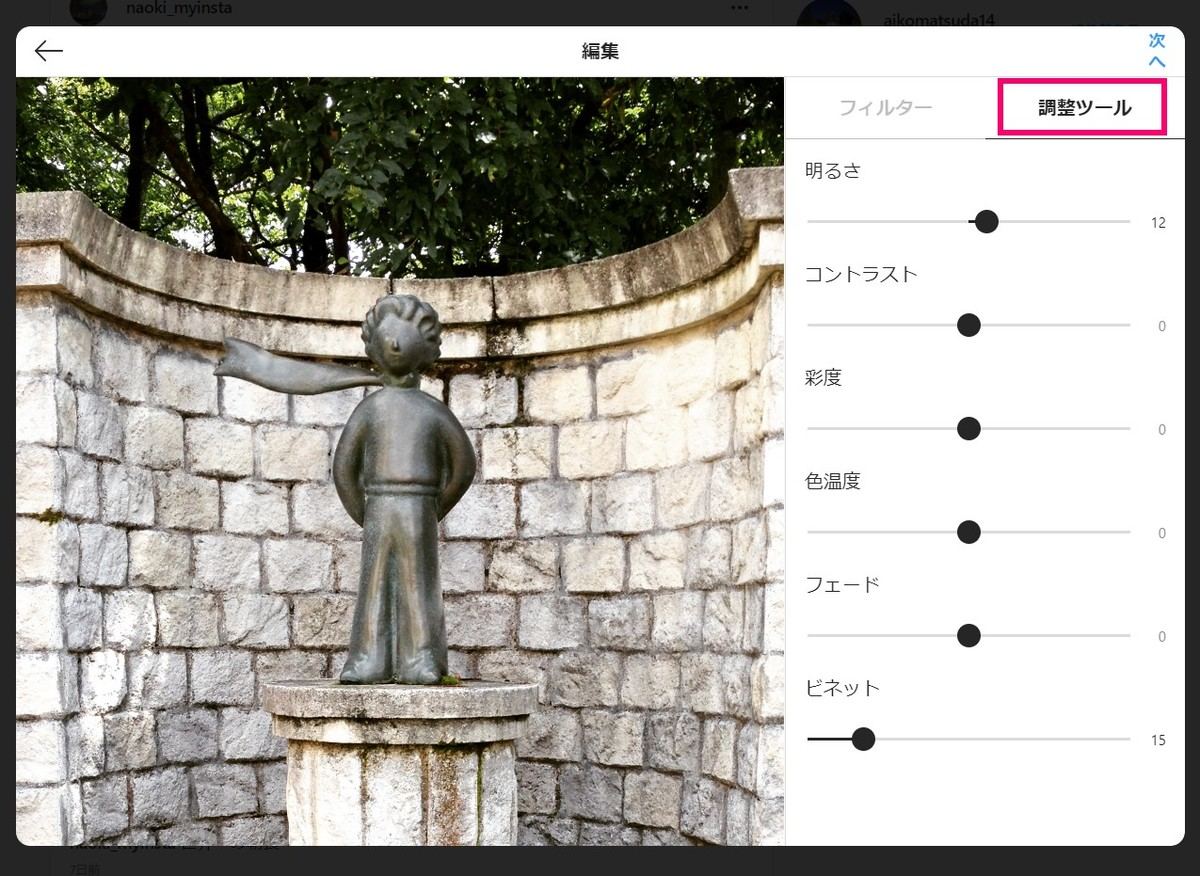This screenshot has height=876, width=1200.
Task: Click the 編集 title text
Action: click(600, 51)
